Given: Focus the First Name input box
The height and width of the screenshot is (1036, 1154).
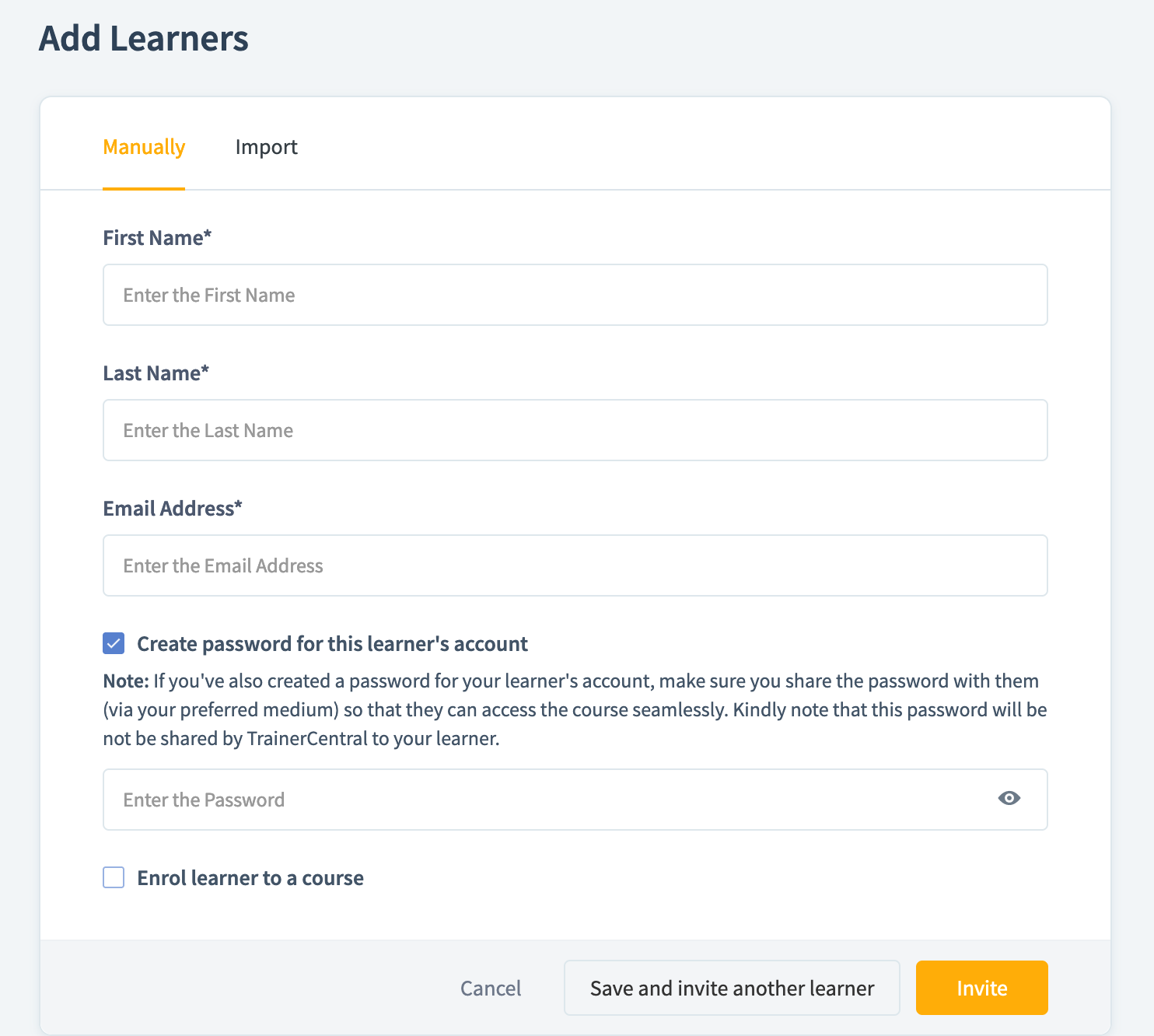Looking at the screenshot, I should coord(575,295).
